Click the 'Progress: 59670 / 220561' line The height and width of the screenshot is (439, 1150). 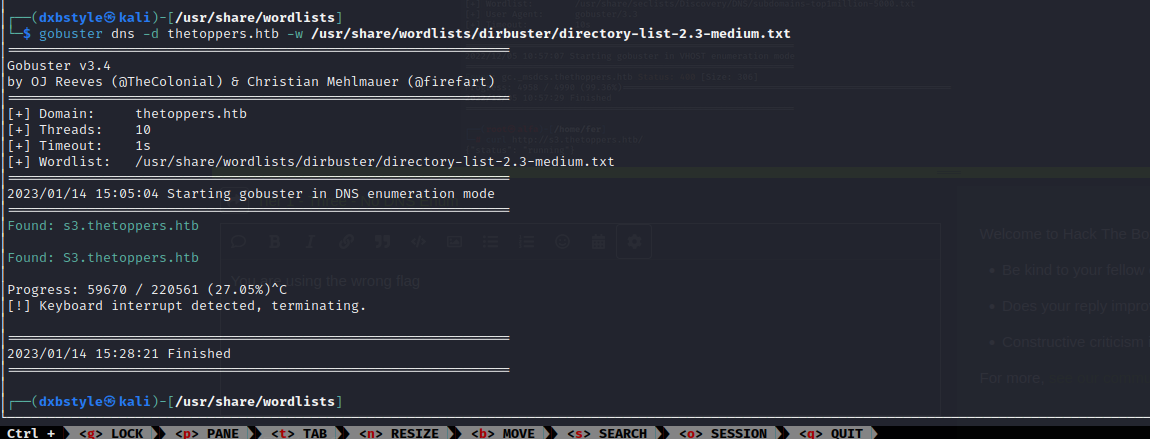[147, 290]
